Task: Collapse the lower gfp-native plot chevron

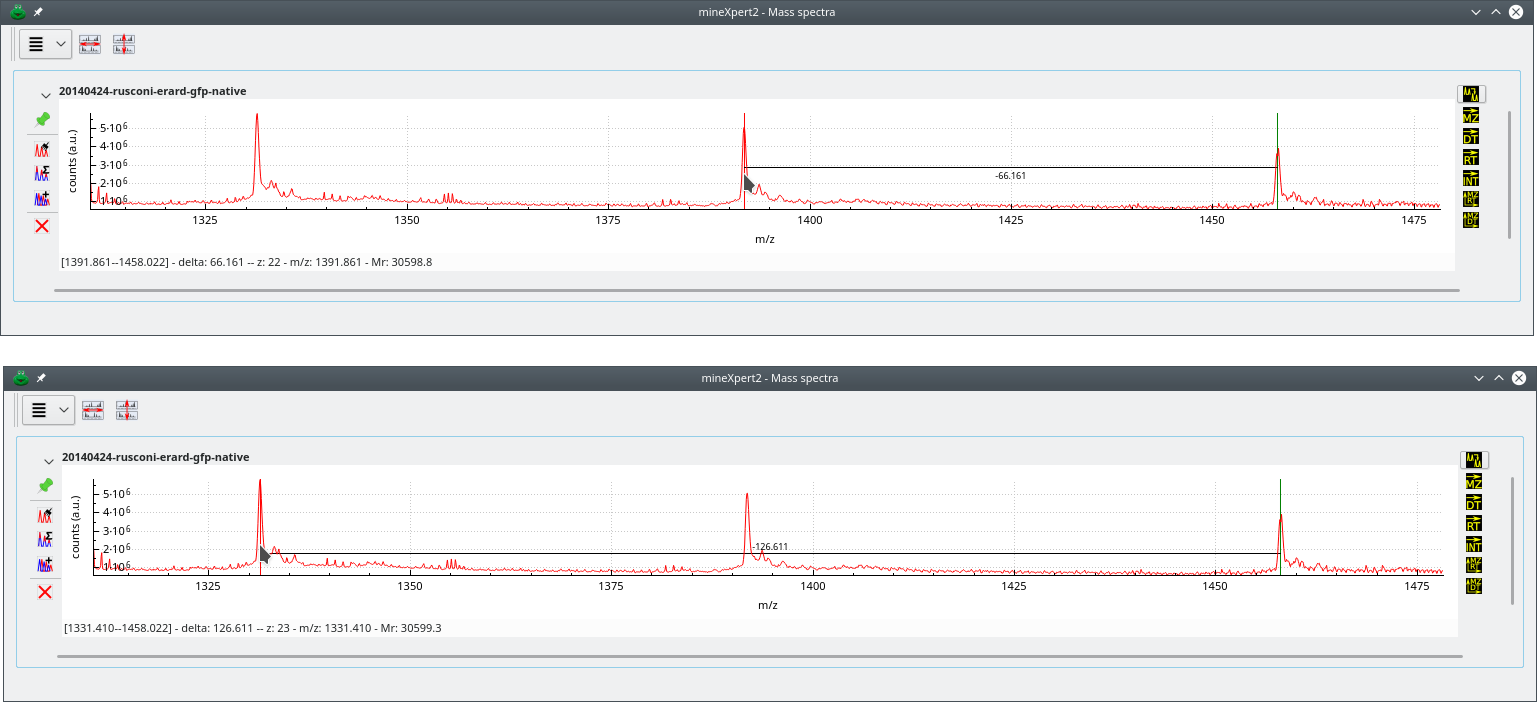Action: point(48,461)
